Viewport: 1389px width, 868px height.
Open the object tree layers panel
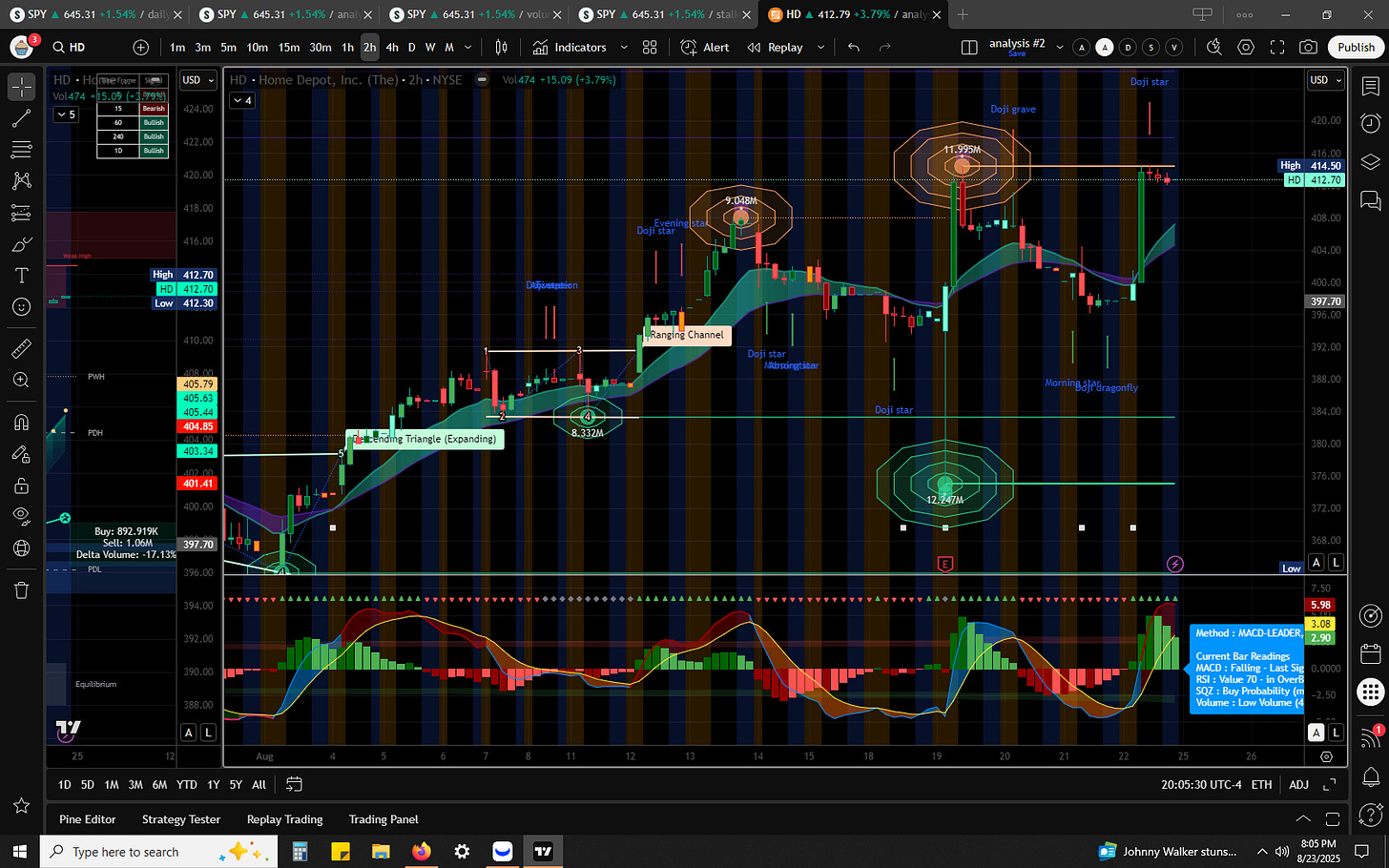coord(1371,162)
